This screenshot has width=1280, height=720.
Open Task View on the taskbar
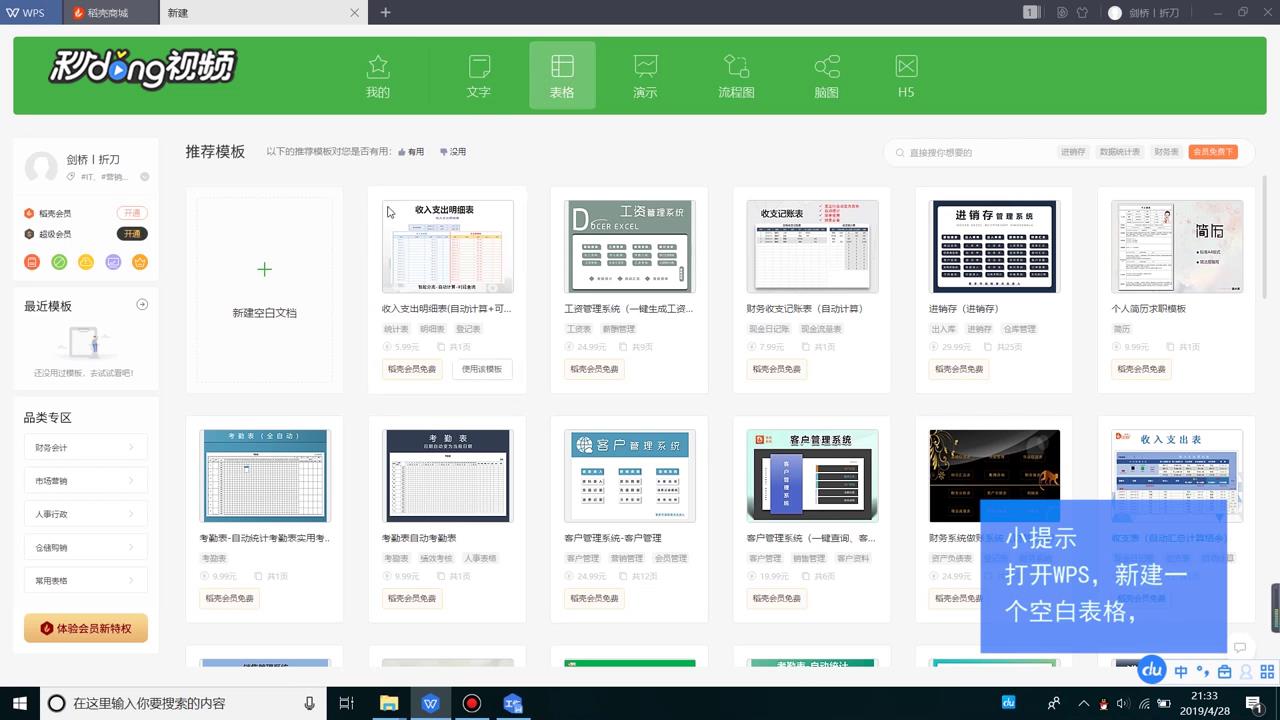tap(346, 703)
